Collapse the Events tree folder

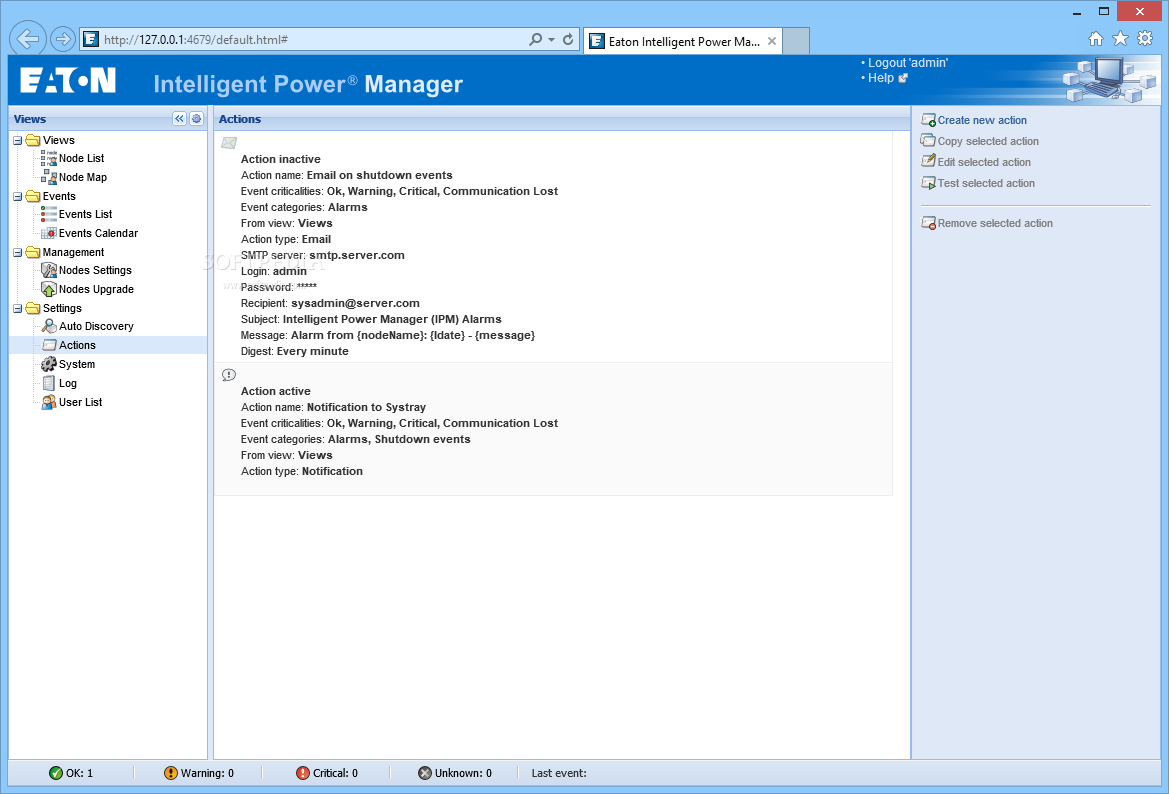click(17, 196)
